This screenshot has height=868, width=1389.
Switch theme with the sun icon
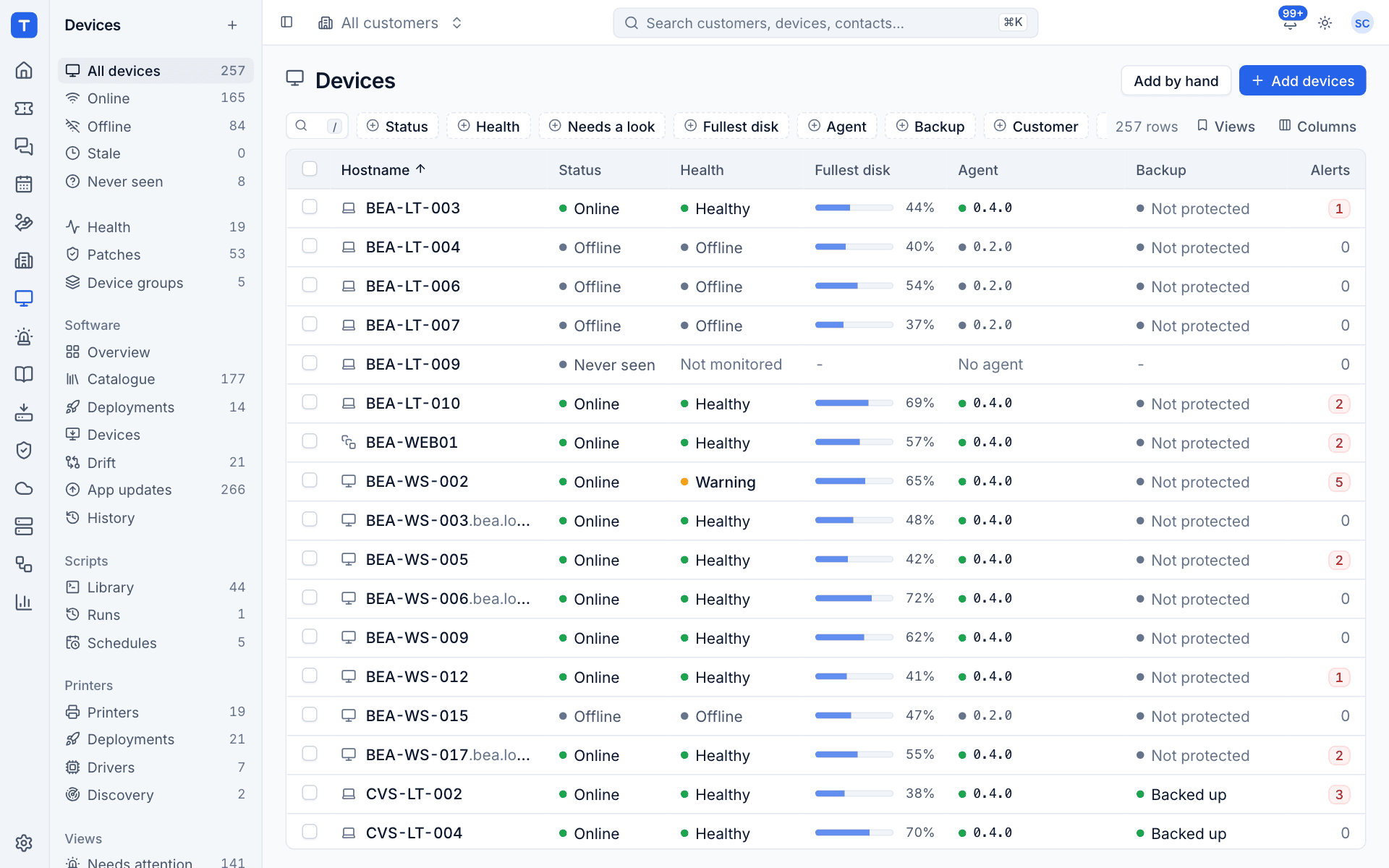coord(1325,22)
